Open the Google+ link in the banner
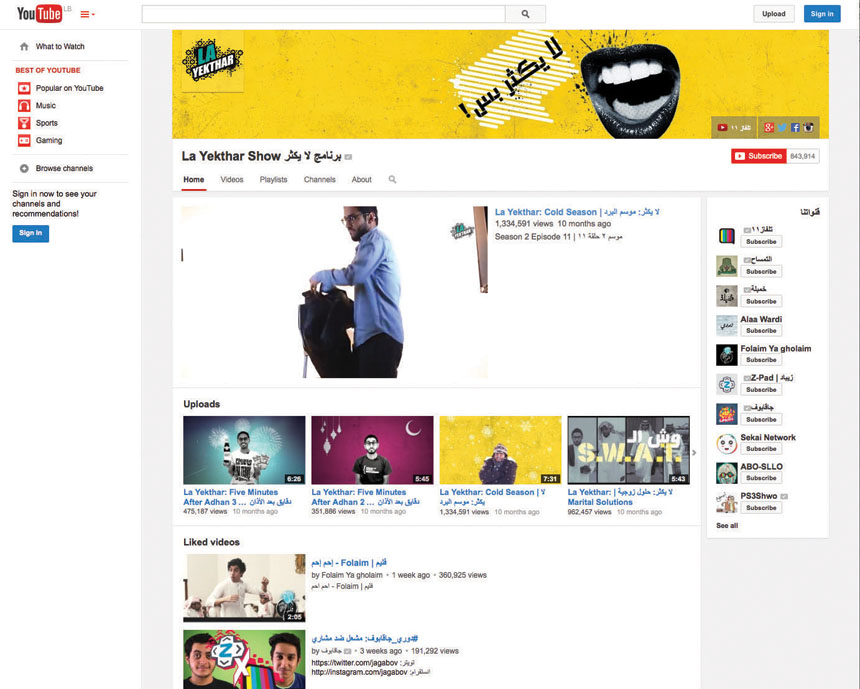This screenshot has width=860, height=689. point(769,127)
